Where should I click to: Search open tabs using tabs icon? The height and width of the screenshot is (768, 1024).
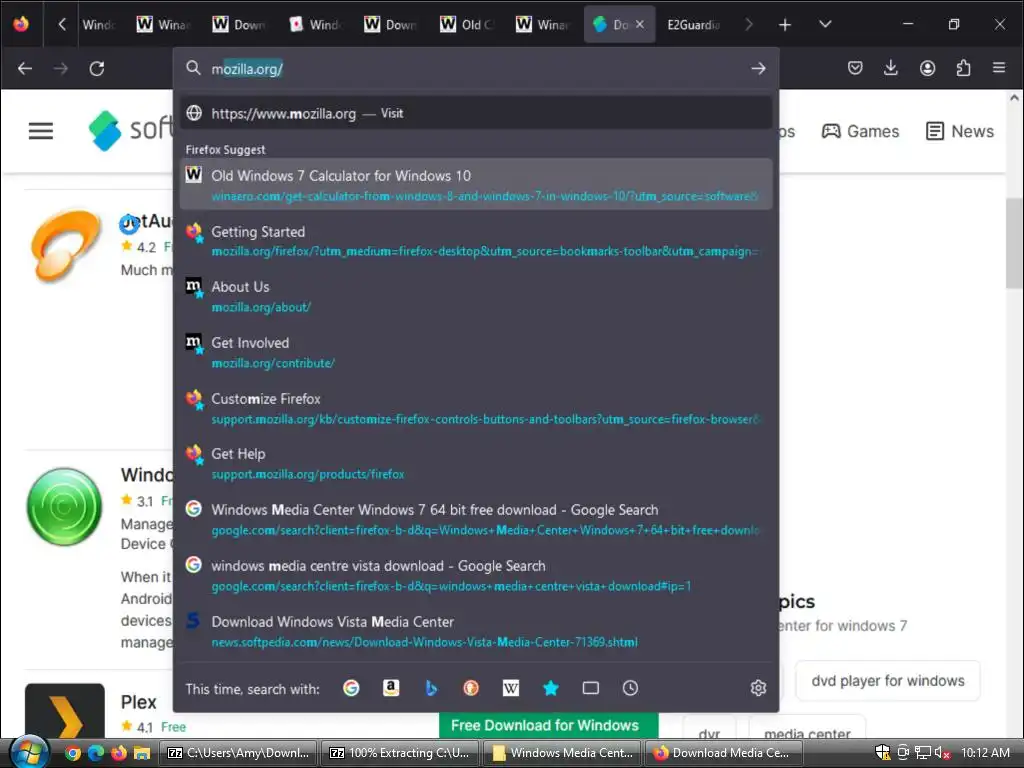pos(590,688)
